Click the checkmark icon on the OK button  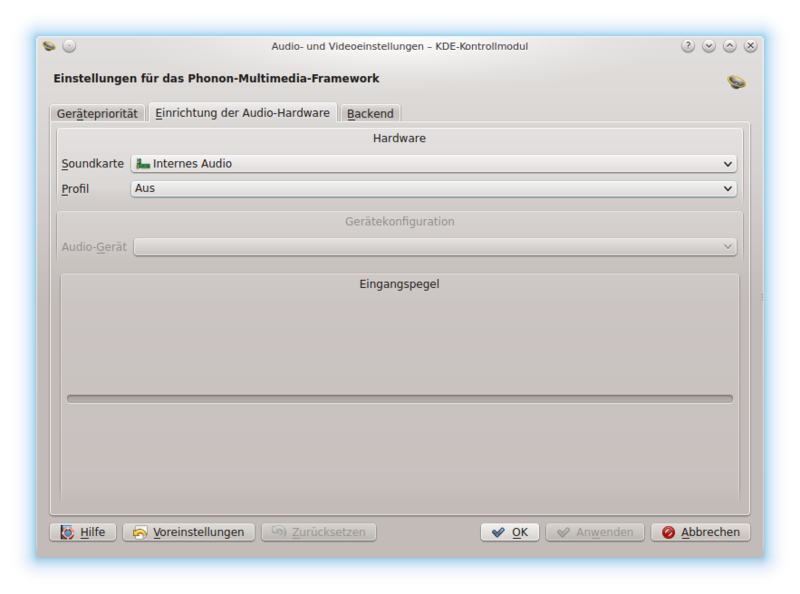tap(497, 532)
